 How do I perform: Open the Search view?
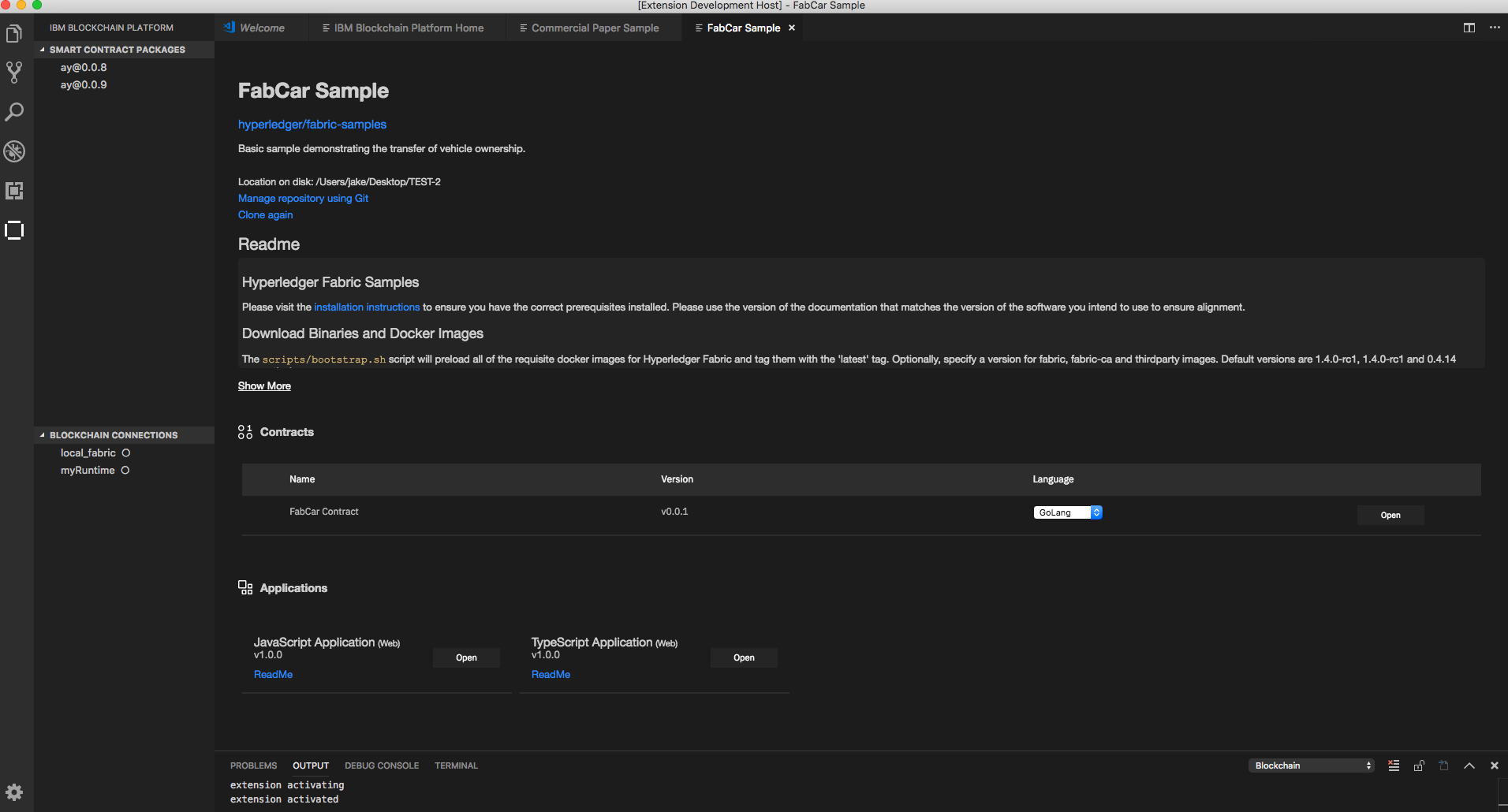click(x=14, y=112)
